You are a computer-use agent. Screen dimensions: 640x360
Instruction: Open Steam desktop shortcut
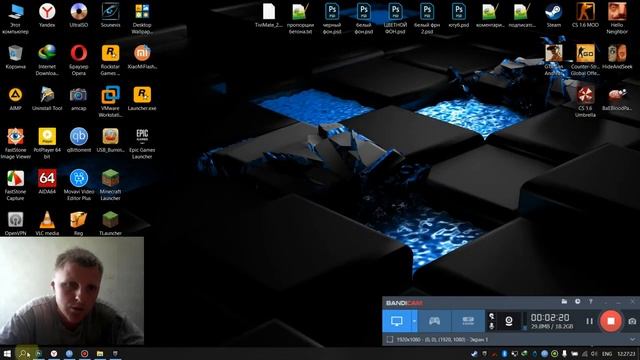point(554,16)
